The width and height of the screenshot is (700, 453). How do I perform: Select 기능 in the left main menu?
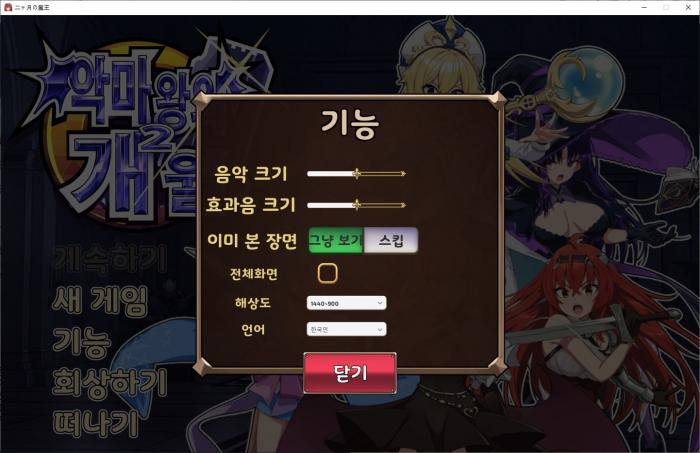click(82, 342)
